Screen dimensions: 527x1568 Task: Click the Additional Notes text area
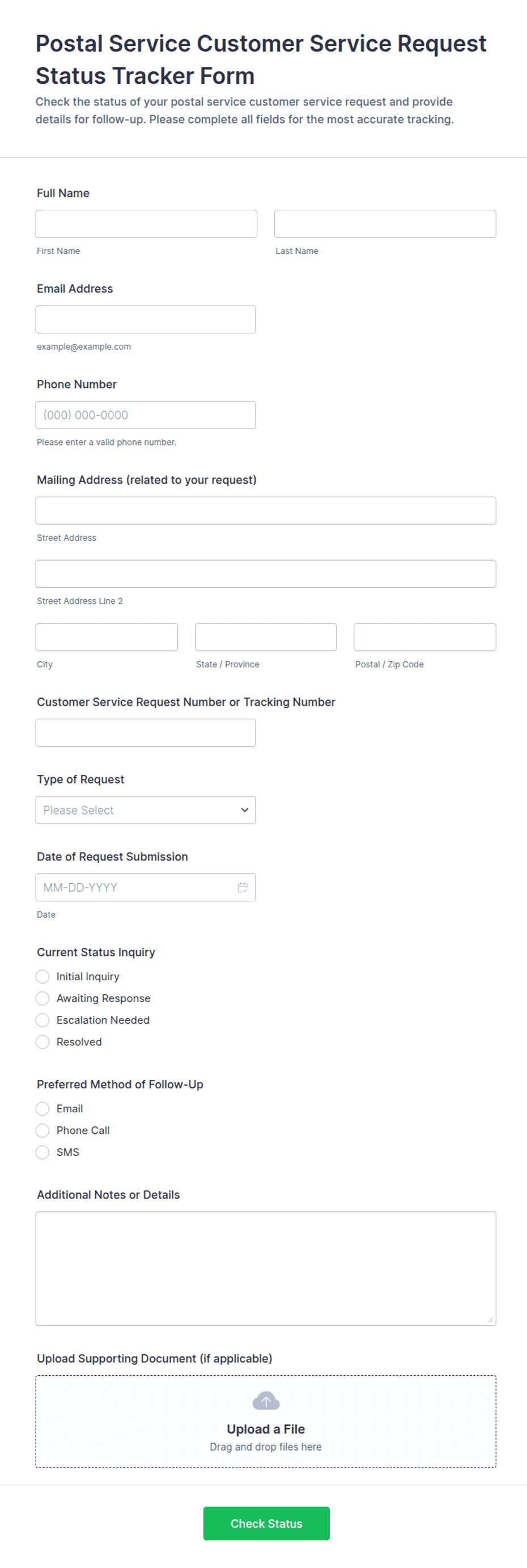266,1269
